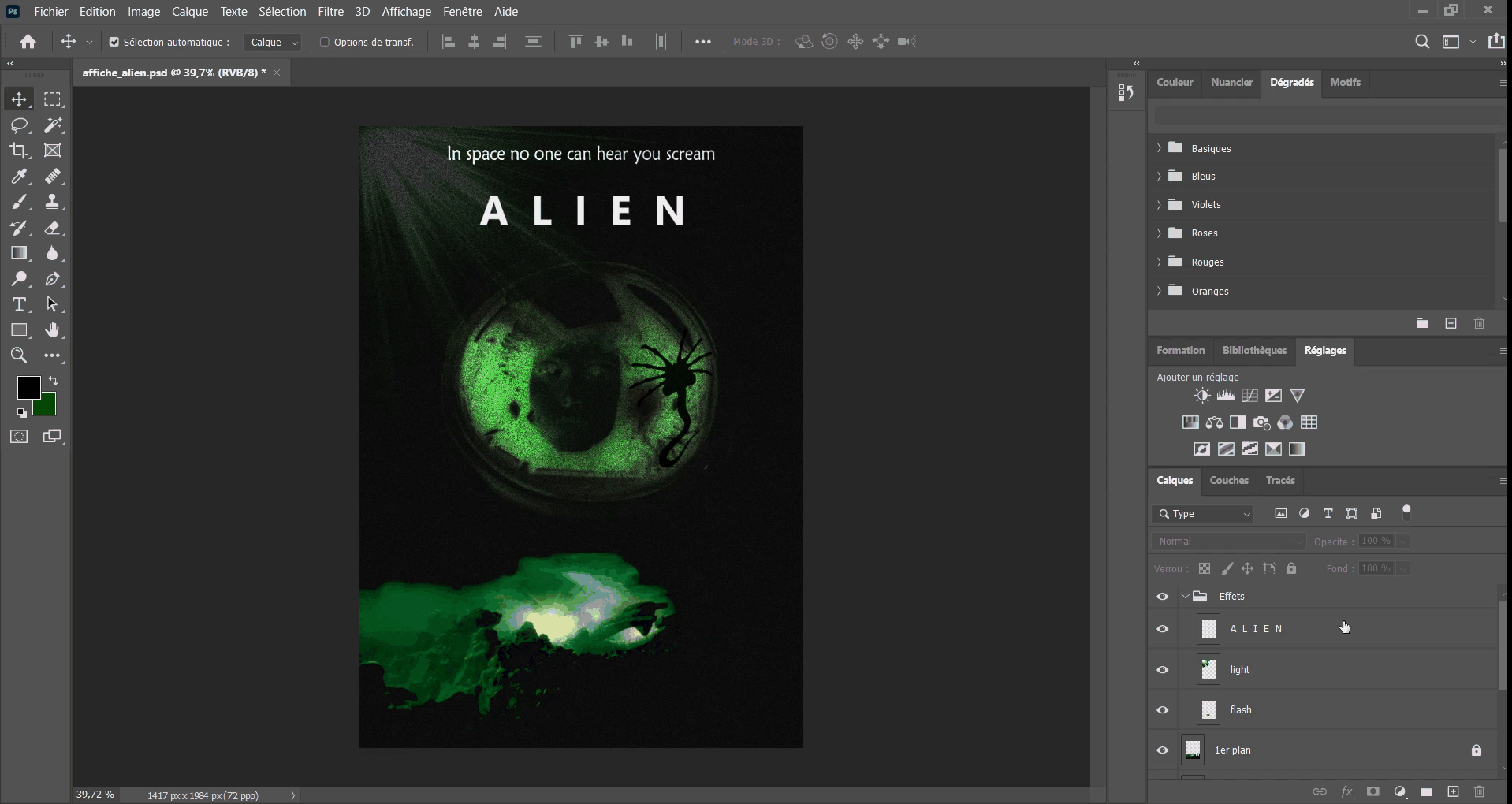Click the black foreground color swatch
Viewport: 1512px width, 804px height.
coord(29,387)
